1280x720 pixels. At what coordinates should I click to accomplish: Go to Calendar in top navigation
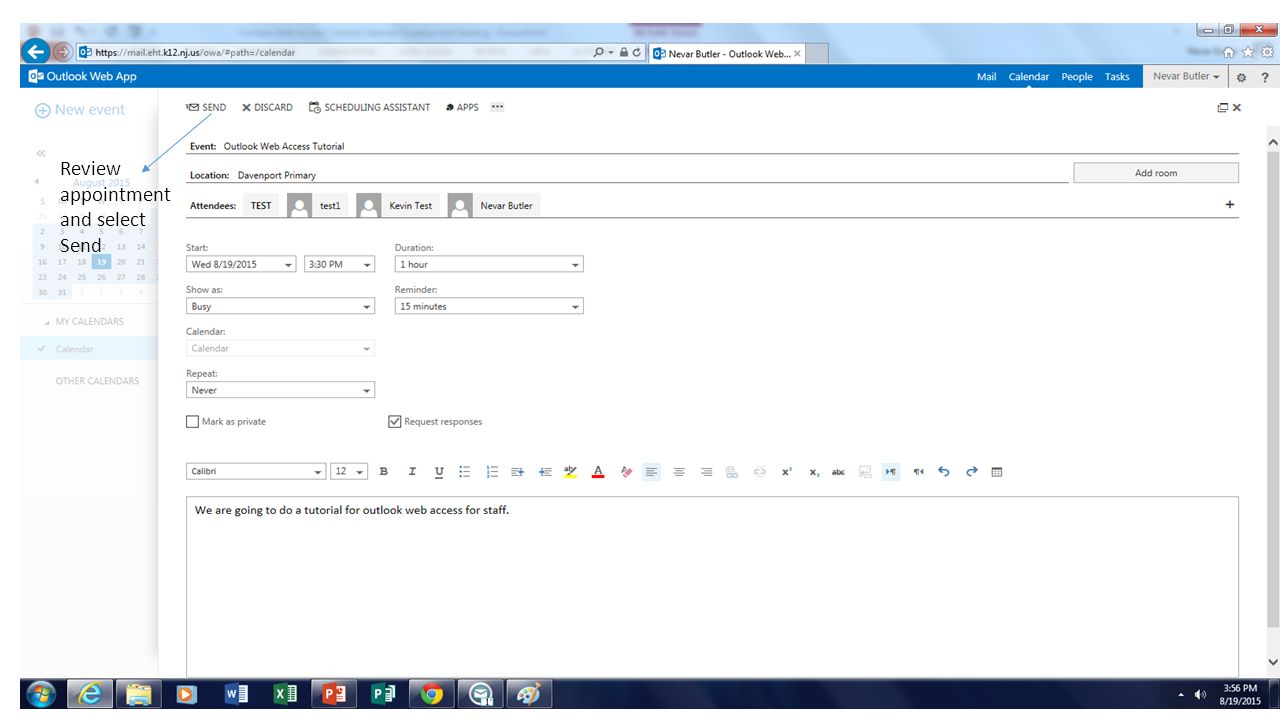1028,77
